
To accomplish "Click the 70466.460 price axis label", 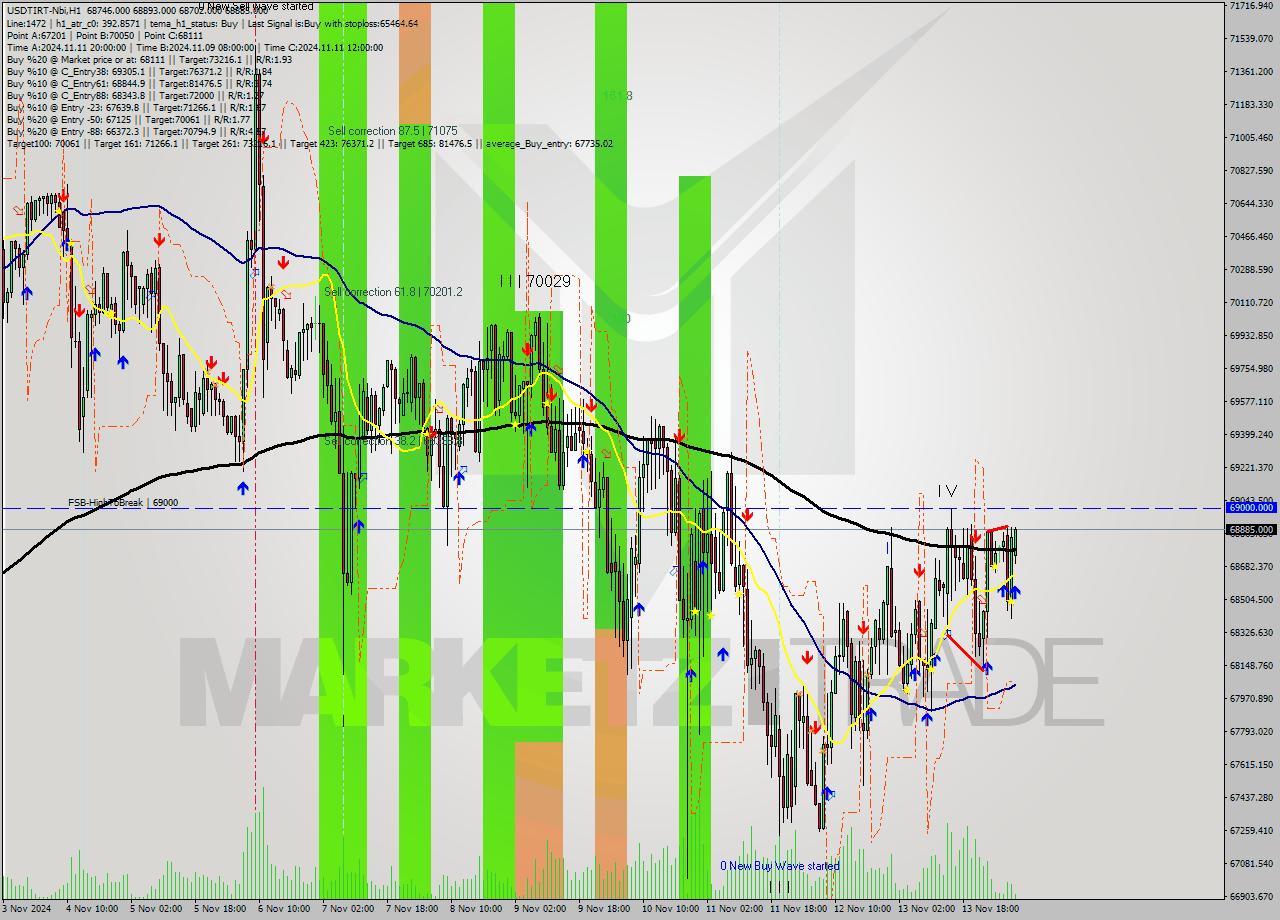I will click(x=1251, y=237).
